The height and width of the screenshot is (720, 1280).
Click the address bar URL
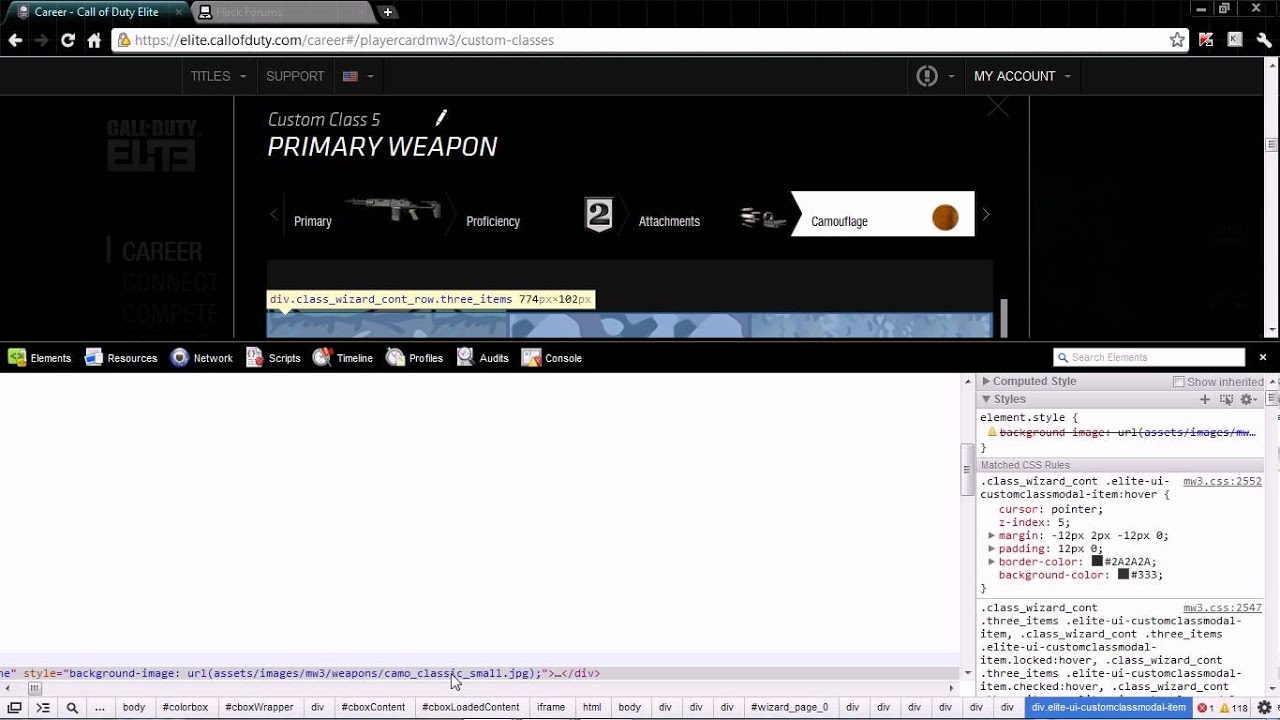coord(344,40)
